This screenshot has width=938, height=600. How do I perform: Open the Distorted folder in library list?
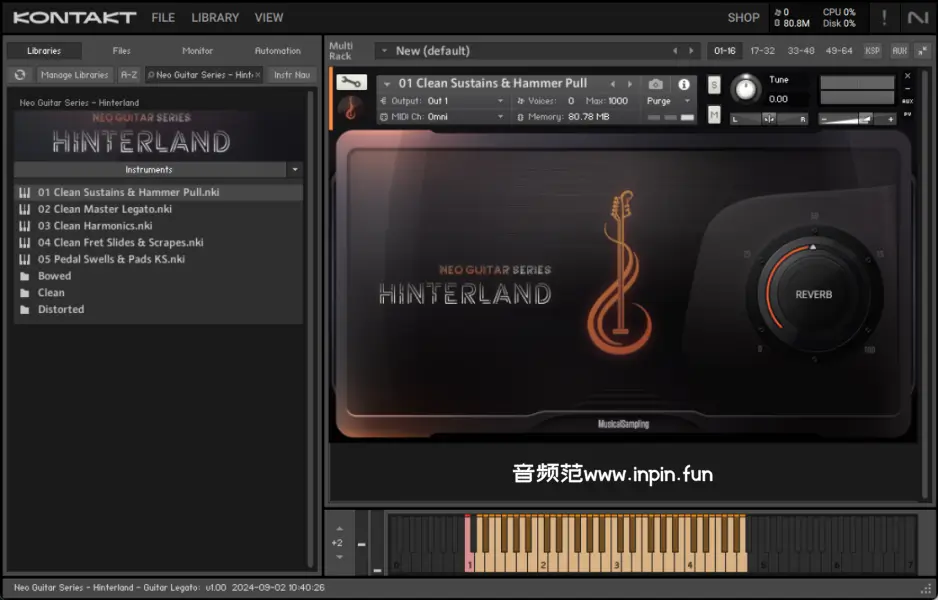(x=60, y=310)
